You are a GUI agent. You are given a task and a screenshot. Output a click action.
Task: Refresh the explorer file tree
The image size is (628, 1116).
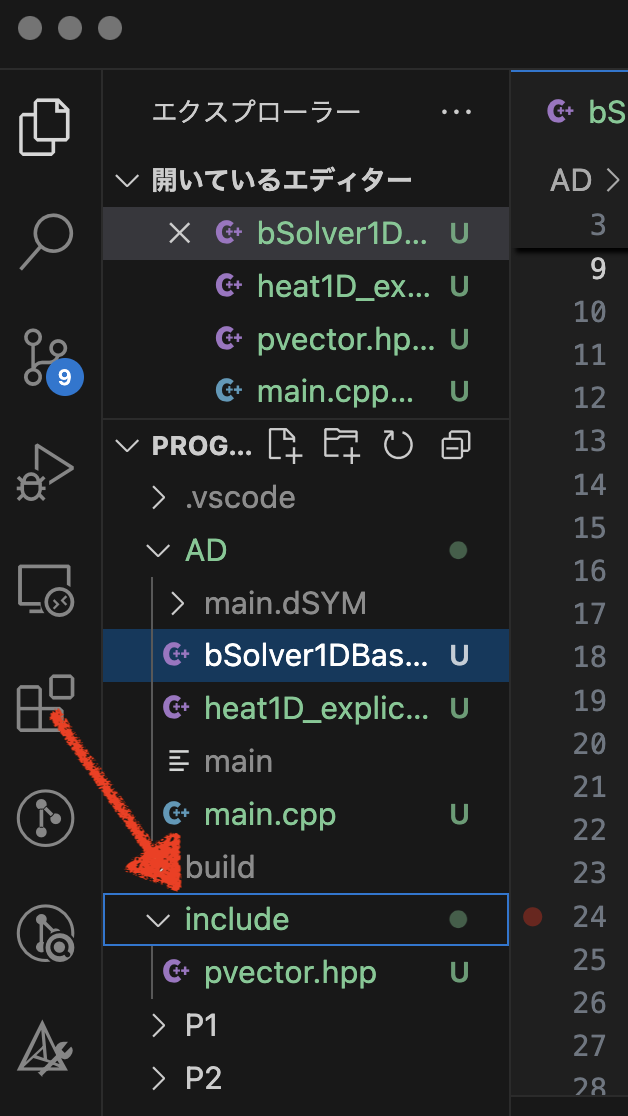click(x=398, y=445)
